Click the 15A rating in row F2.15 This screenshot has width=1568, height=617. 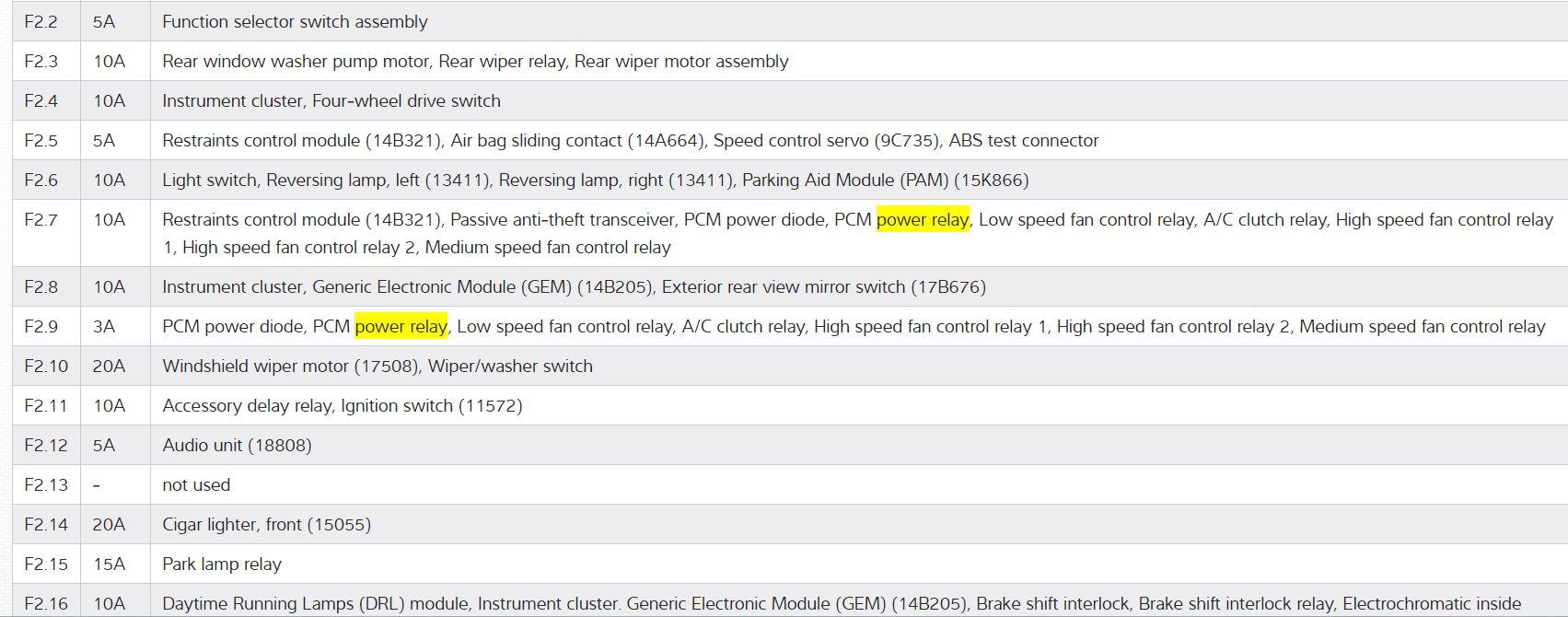pos(109,565)
